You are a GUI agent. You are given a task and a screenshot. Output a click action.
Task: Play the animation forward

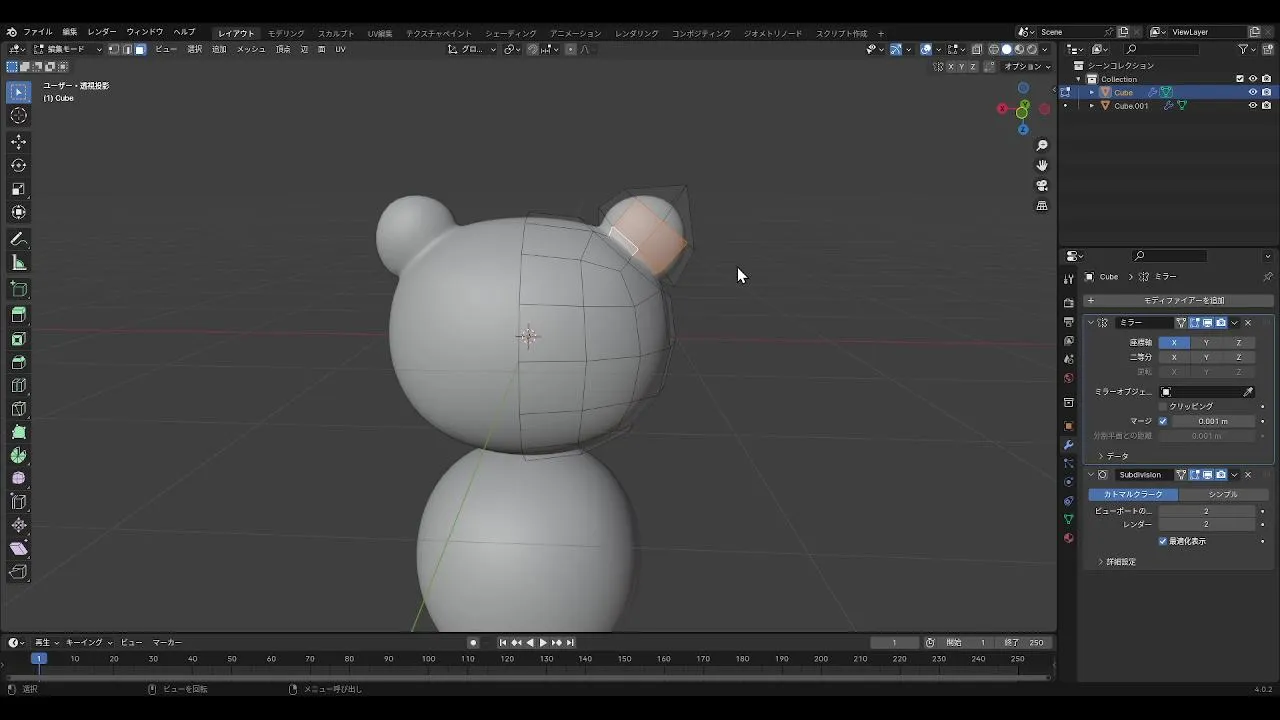point(543,643)
